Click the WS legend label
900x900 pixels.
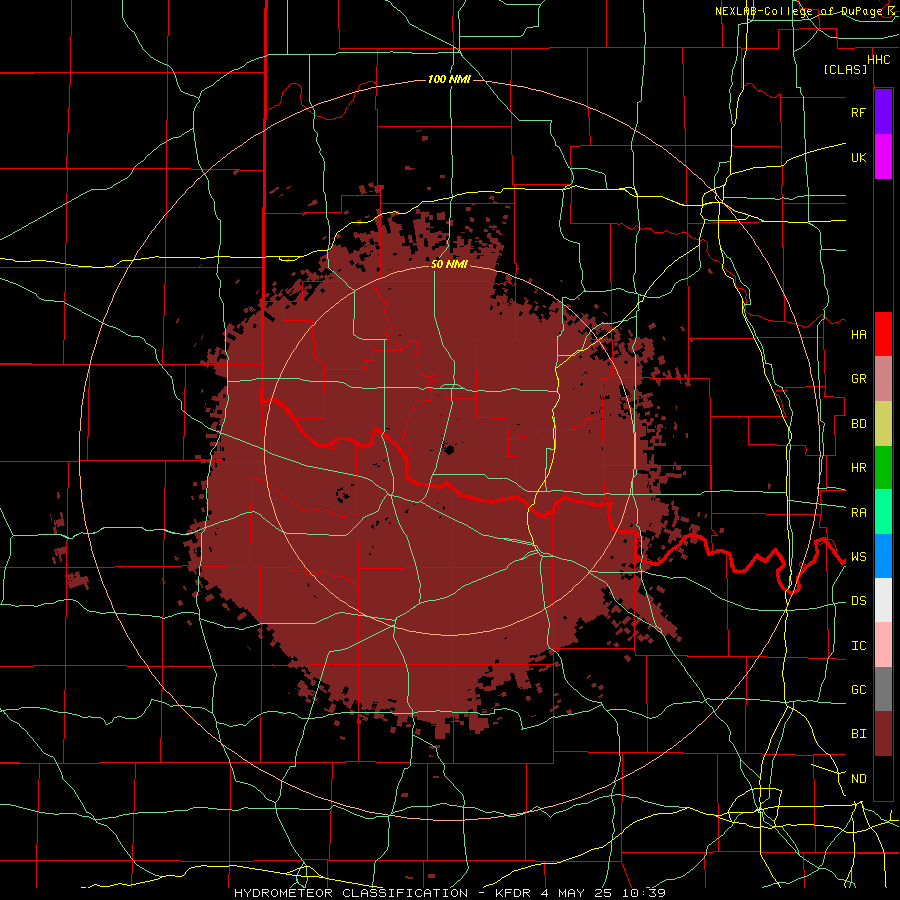858,557
